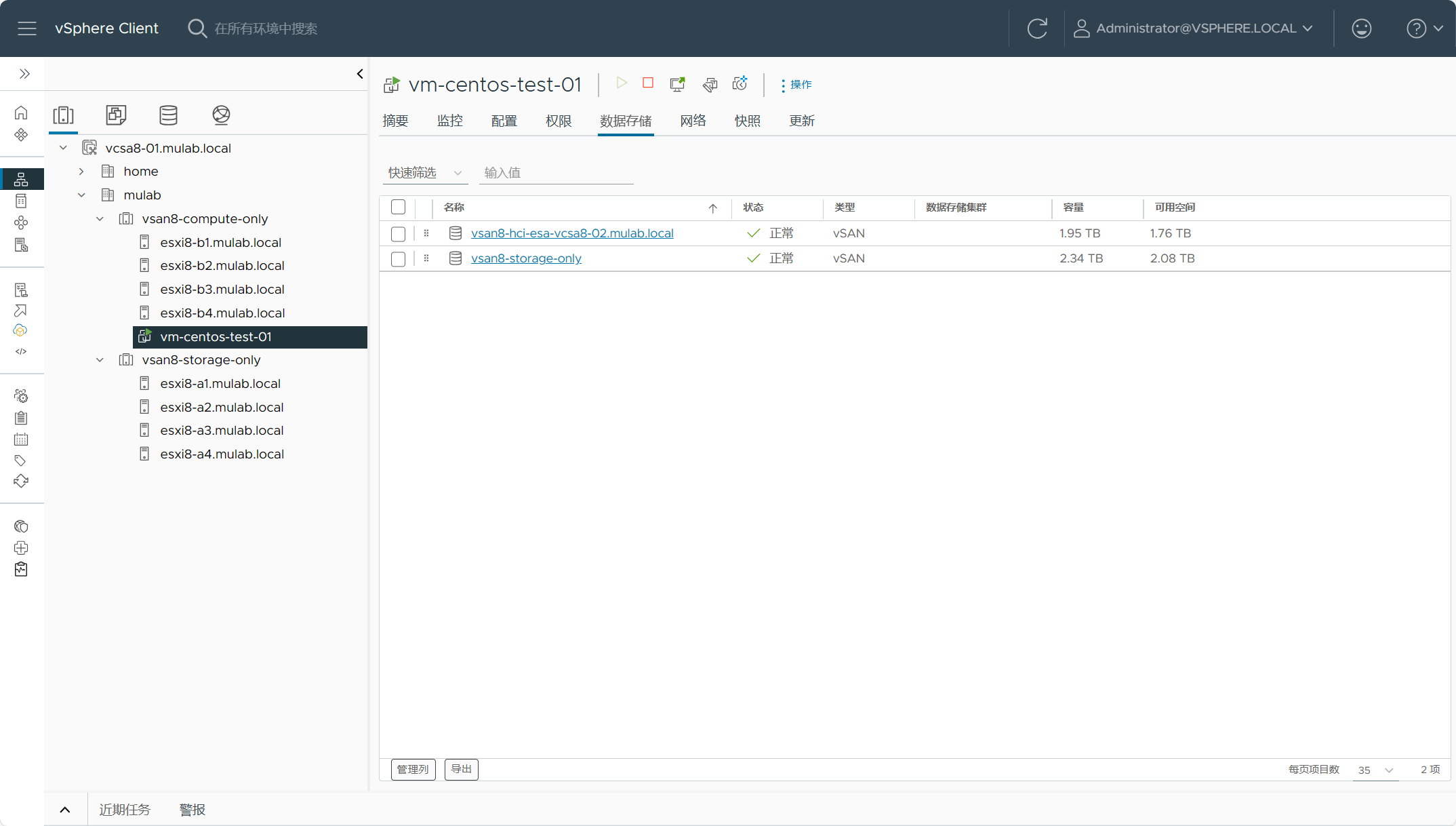Screen dimensions: 1456x826
Task: Open the Auto Deploy arrow sidebar icon
Action: pos(21,311)
